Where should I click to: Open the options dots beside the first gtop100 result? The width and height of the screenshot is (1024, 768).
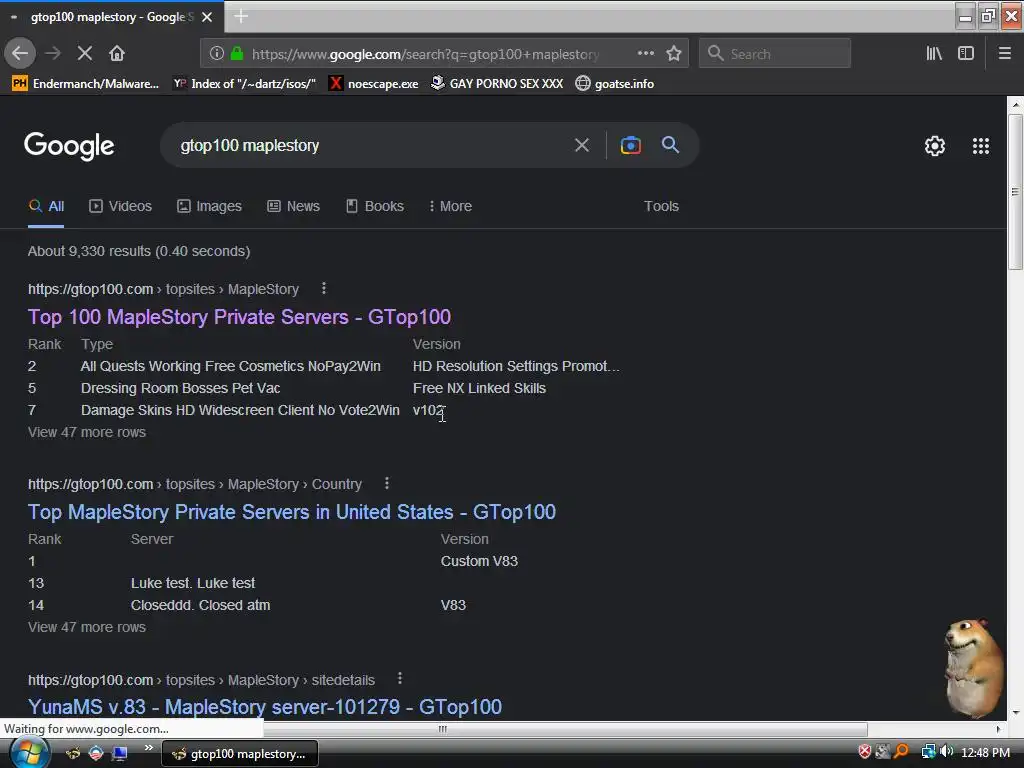coord(324,288)
